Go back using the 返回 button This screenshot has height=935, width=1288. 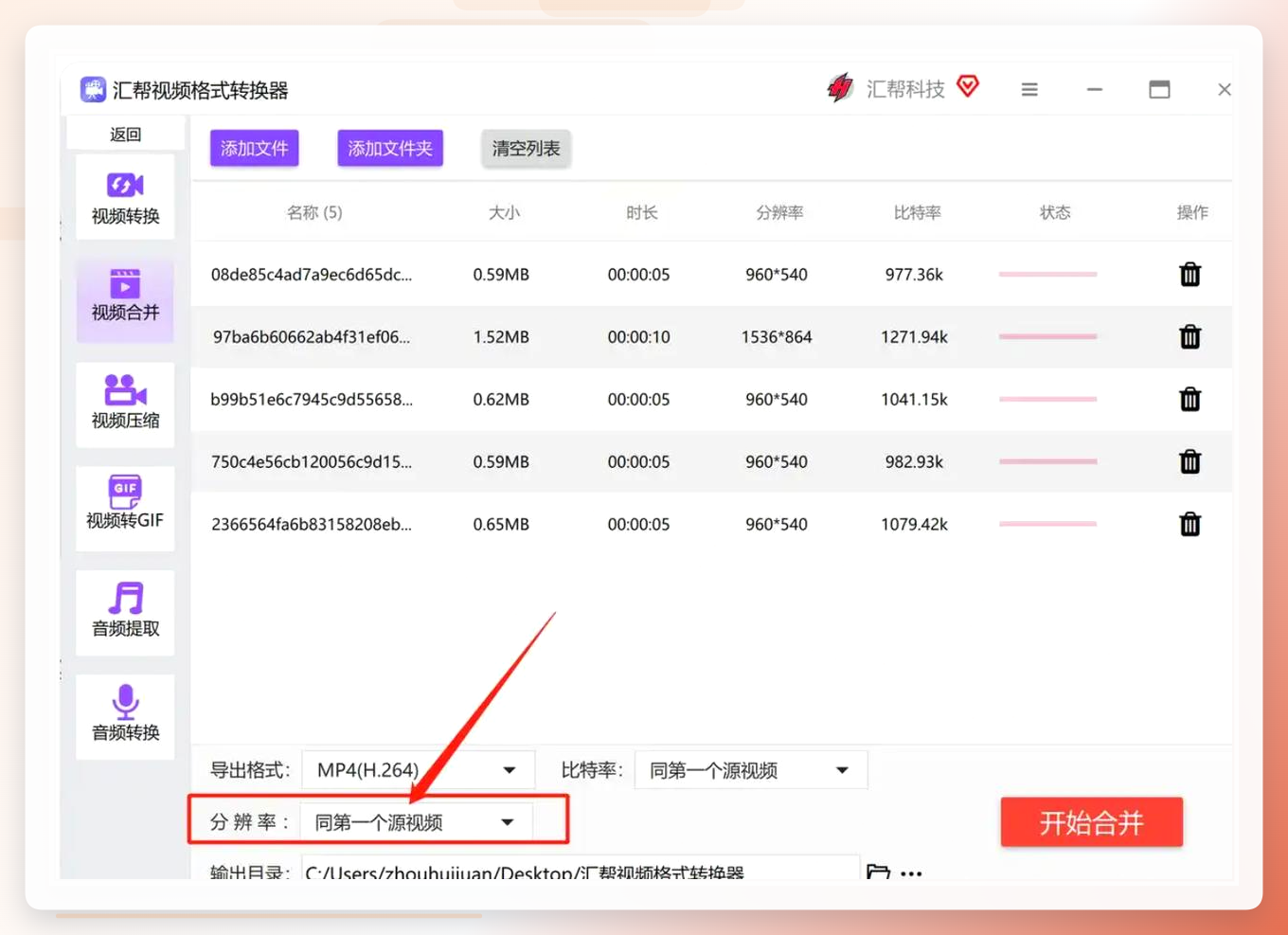tap(125, 135)
